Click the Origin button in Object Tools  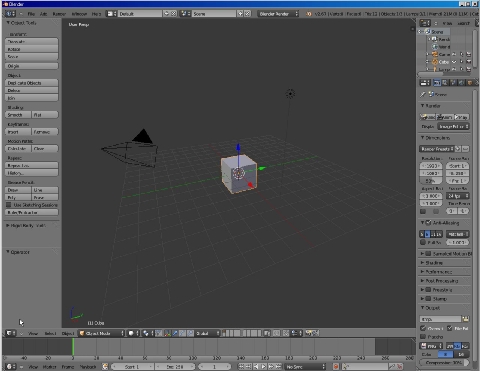[32, 66]
